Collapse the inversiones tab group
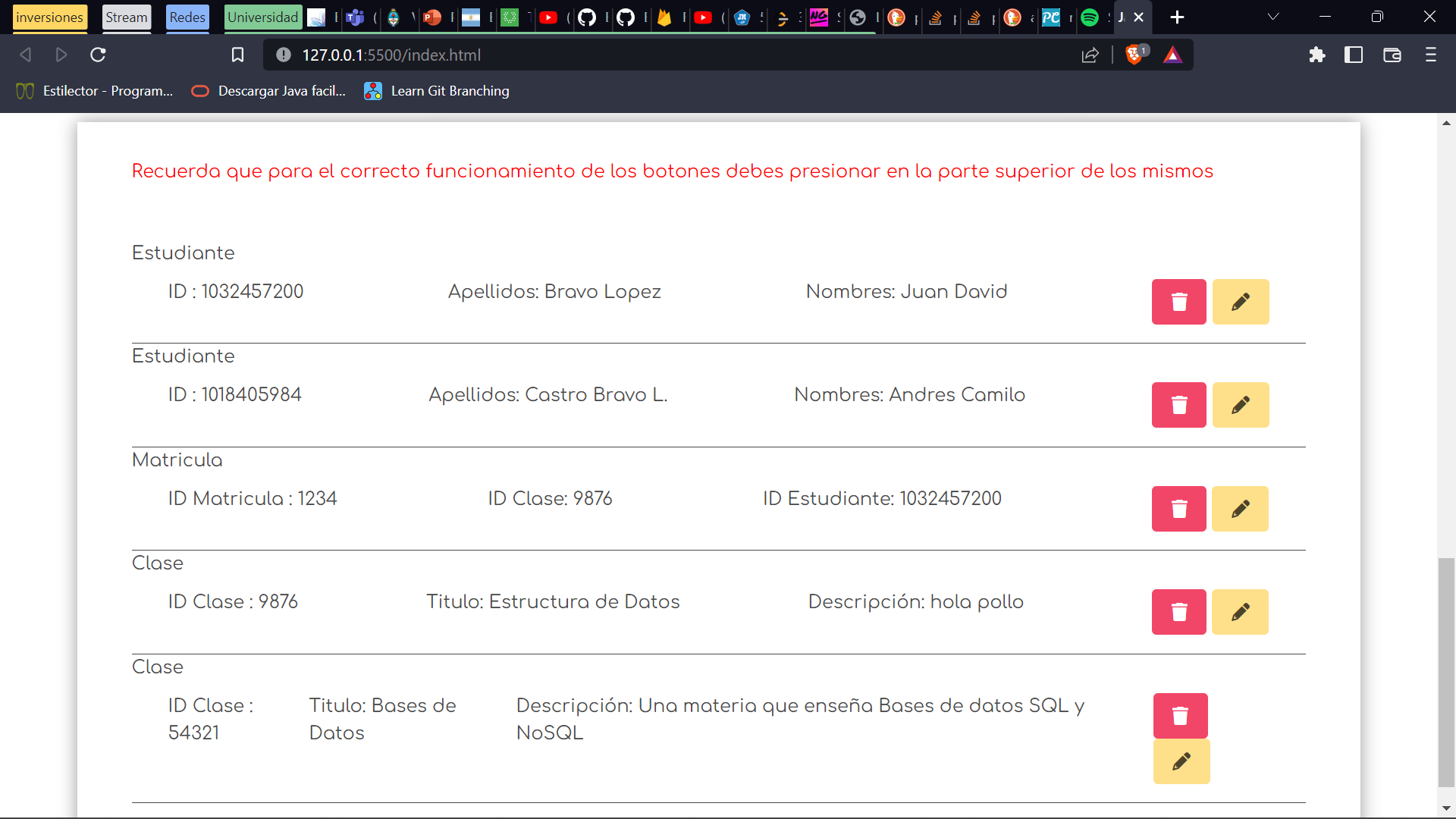Image resolution: width=1456 pixels, height=819 pixels. pos(49,17)
